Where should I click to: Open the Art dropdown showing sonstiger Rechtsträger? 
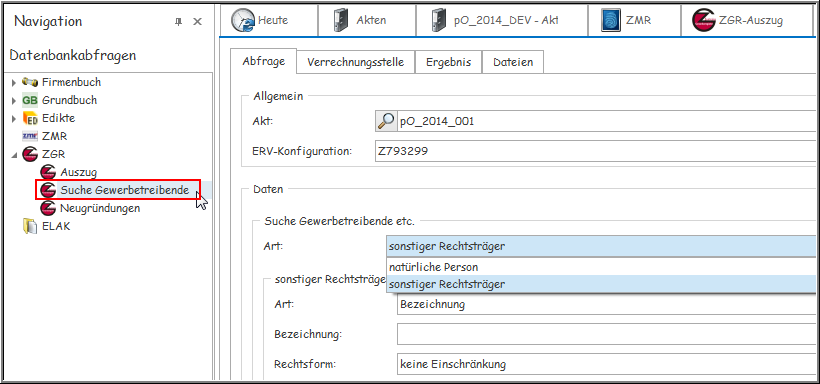click(601, 246)
